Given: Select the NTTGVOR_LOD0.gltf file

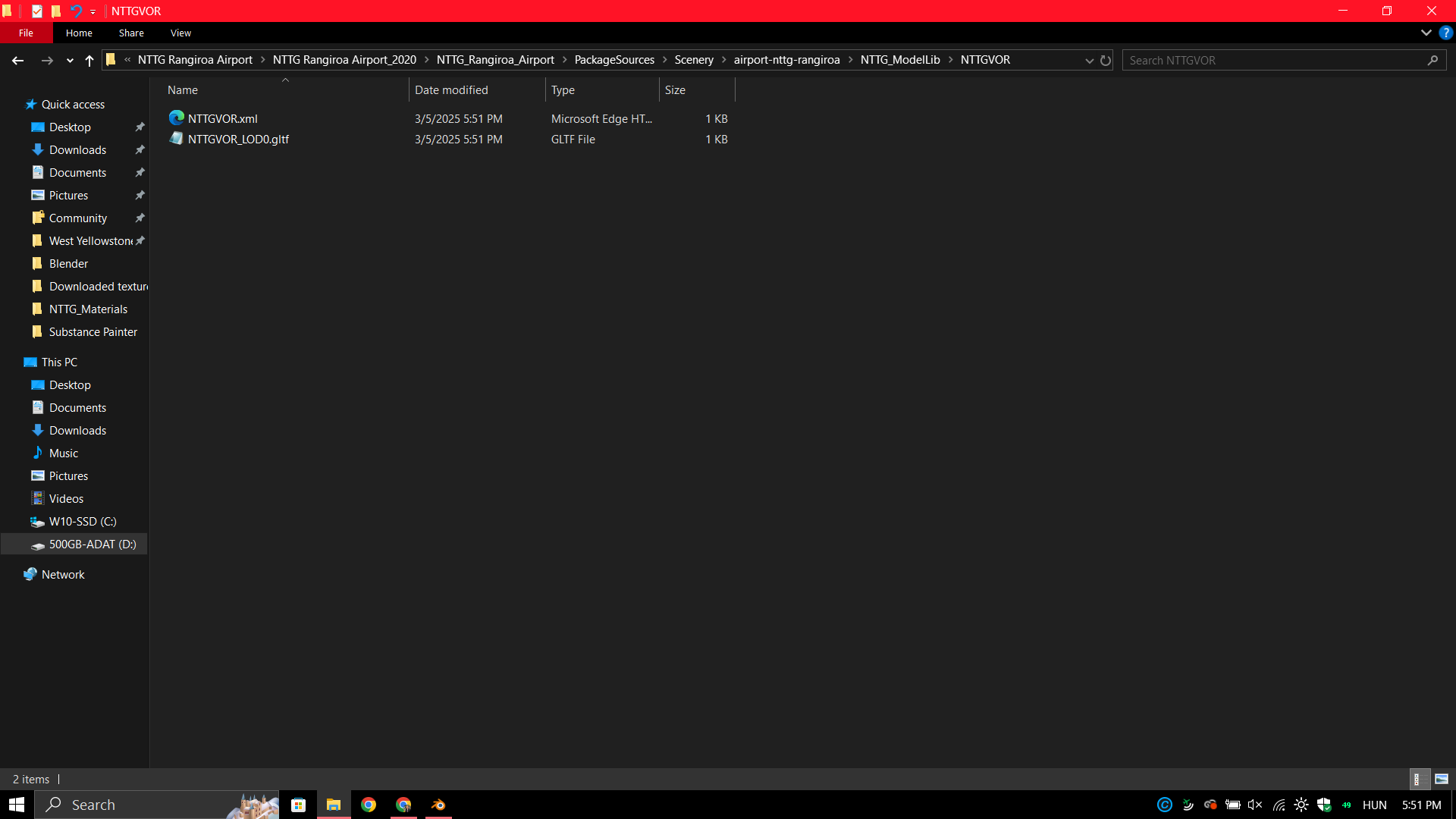Looking at the screenshot, I should (238, 140).
